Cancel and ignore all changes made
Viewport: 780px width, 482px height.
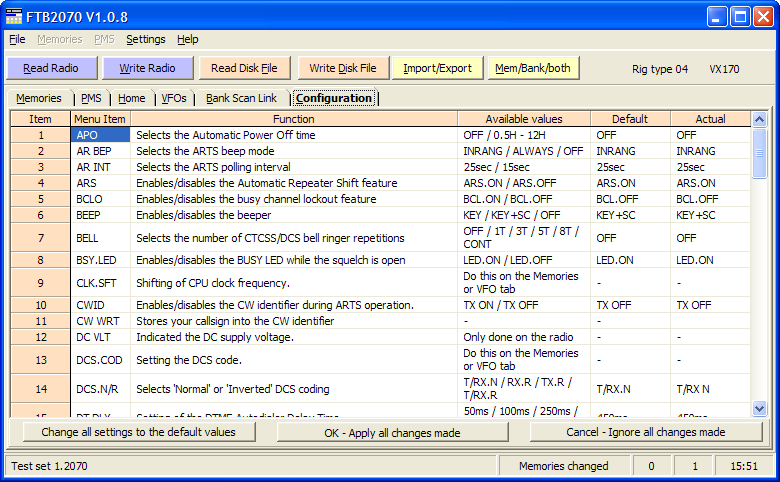click(645, 433)
